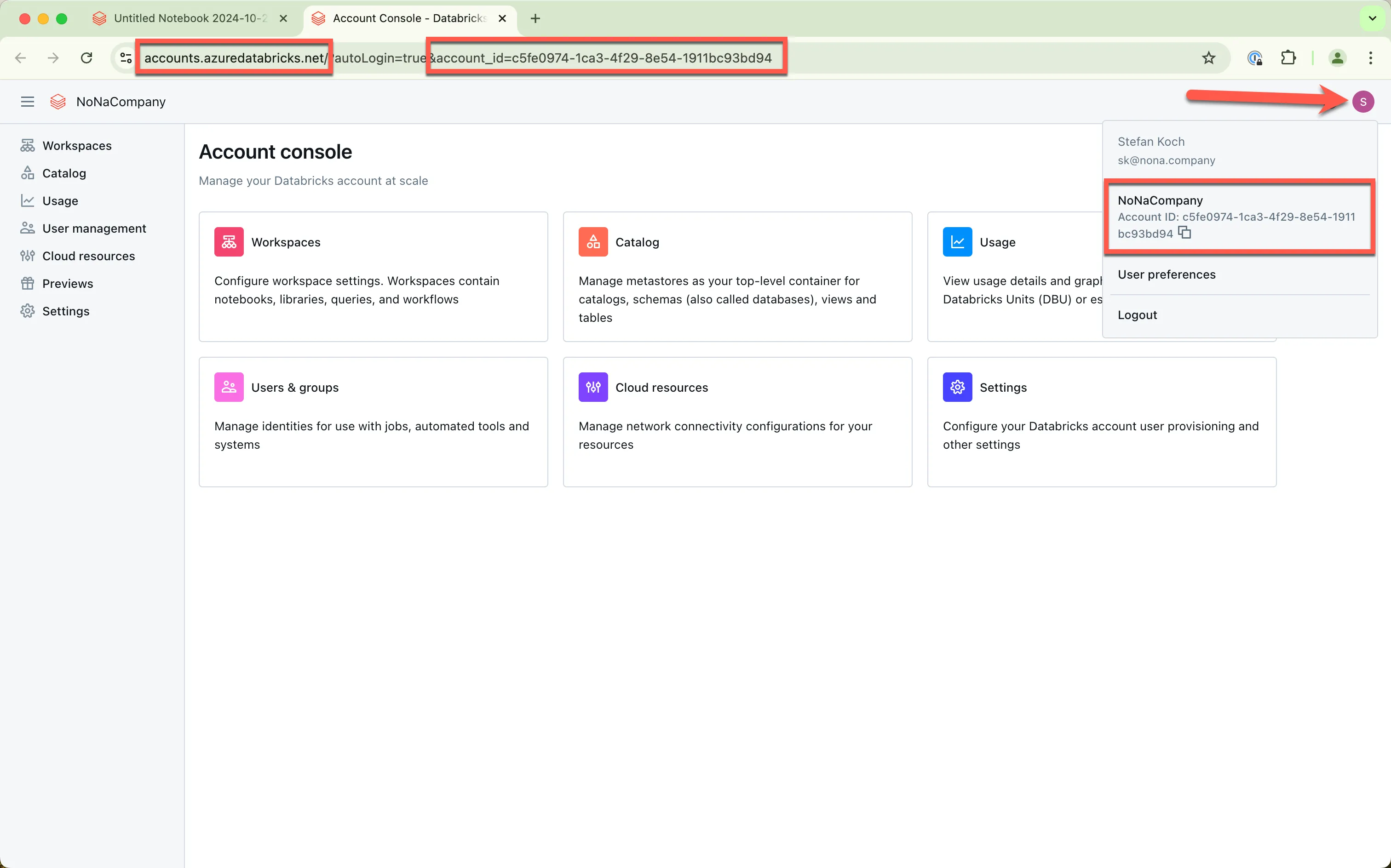
Task: Click the purple Cloud resources card icon
Action: pos(593,387)
